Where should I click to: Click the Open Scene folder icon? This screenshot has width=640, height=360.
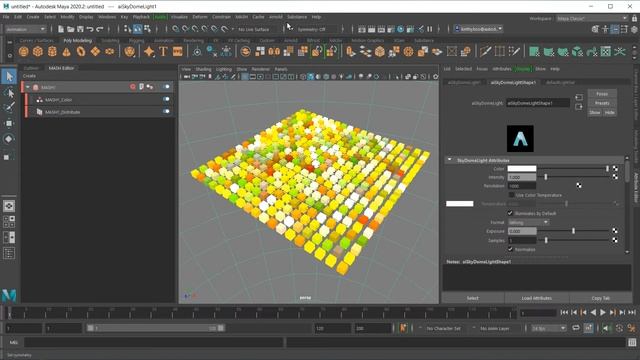pos(71,29)
